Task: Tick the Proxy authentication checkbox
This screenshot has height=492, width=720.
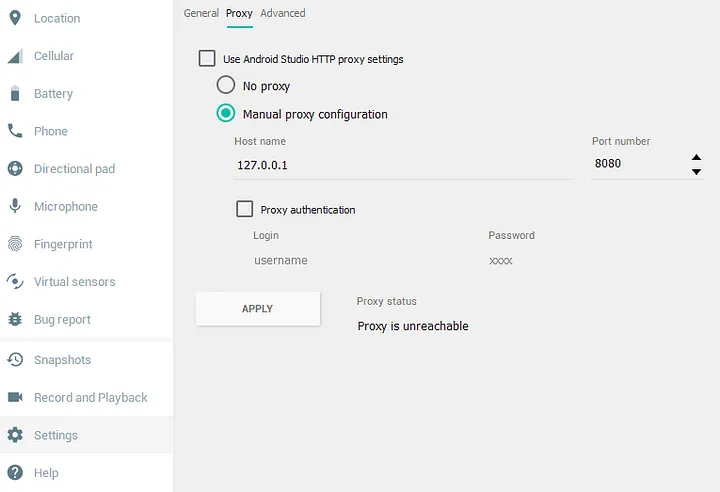Action: click(244, 209)
